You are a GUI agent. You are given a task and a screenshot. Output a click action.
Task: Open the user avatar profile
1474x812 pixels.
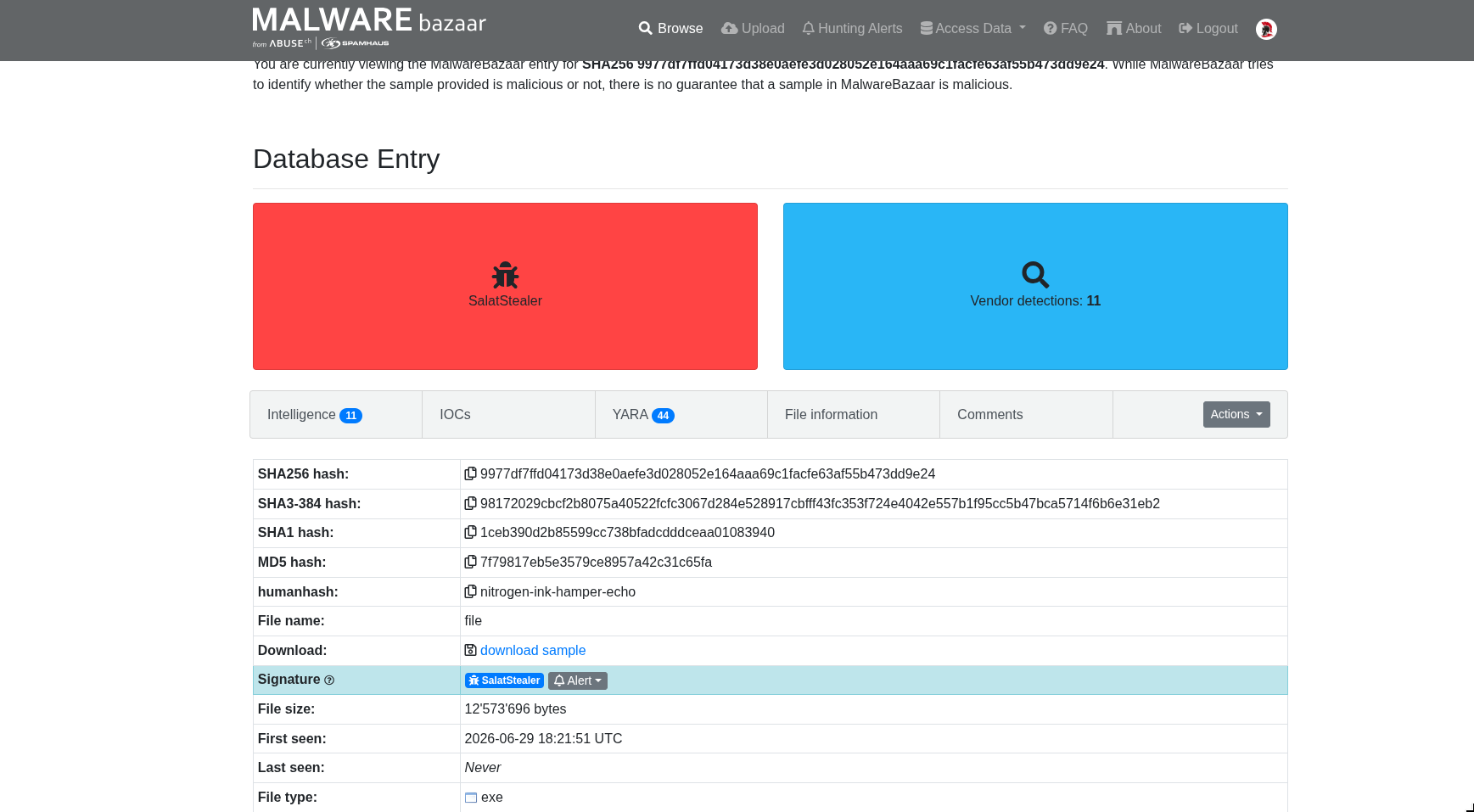[x=1266, y=29]
